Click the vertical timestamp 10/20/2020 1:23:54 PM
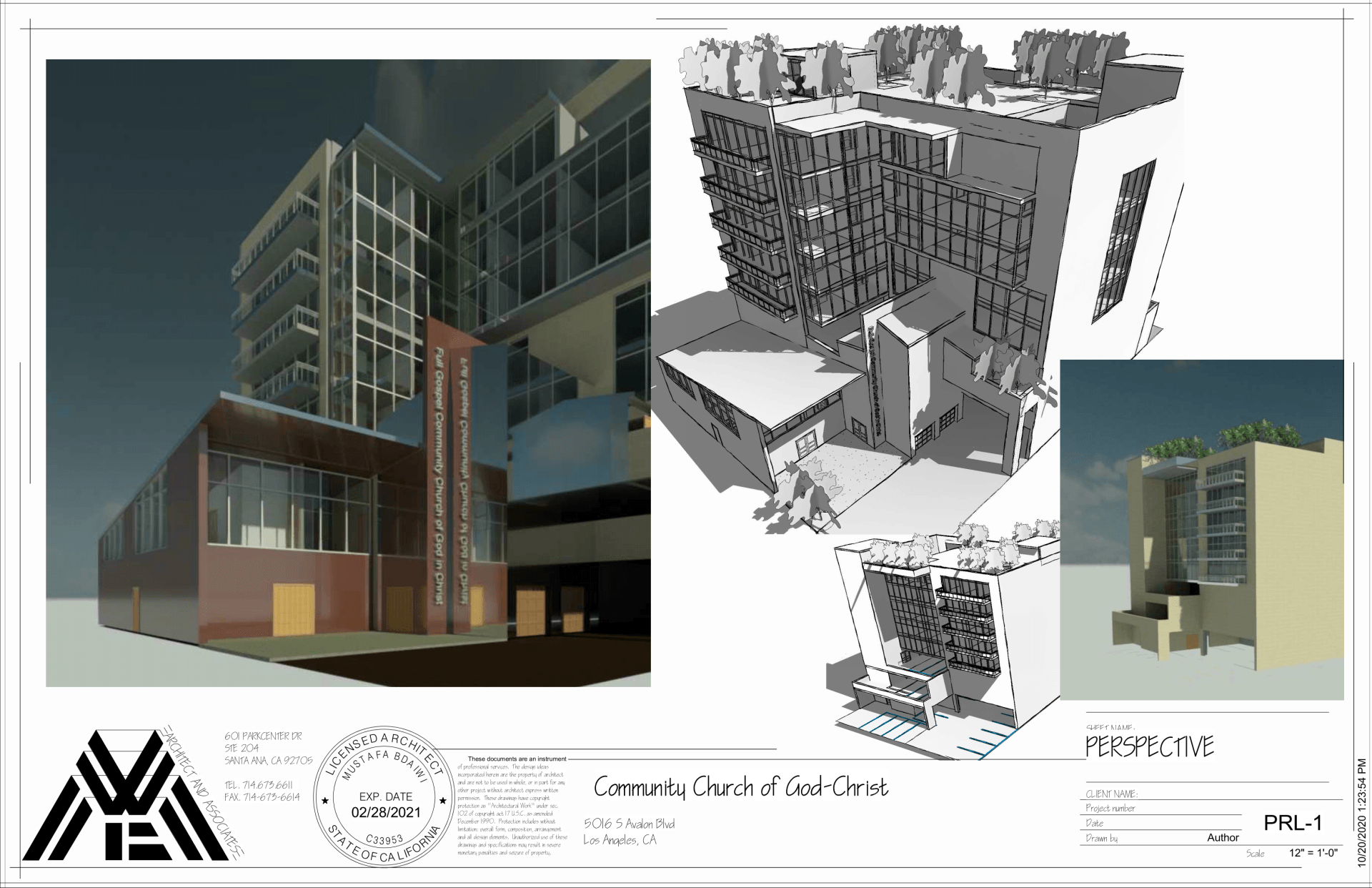1372x888 pixels. point(1361,812)
